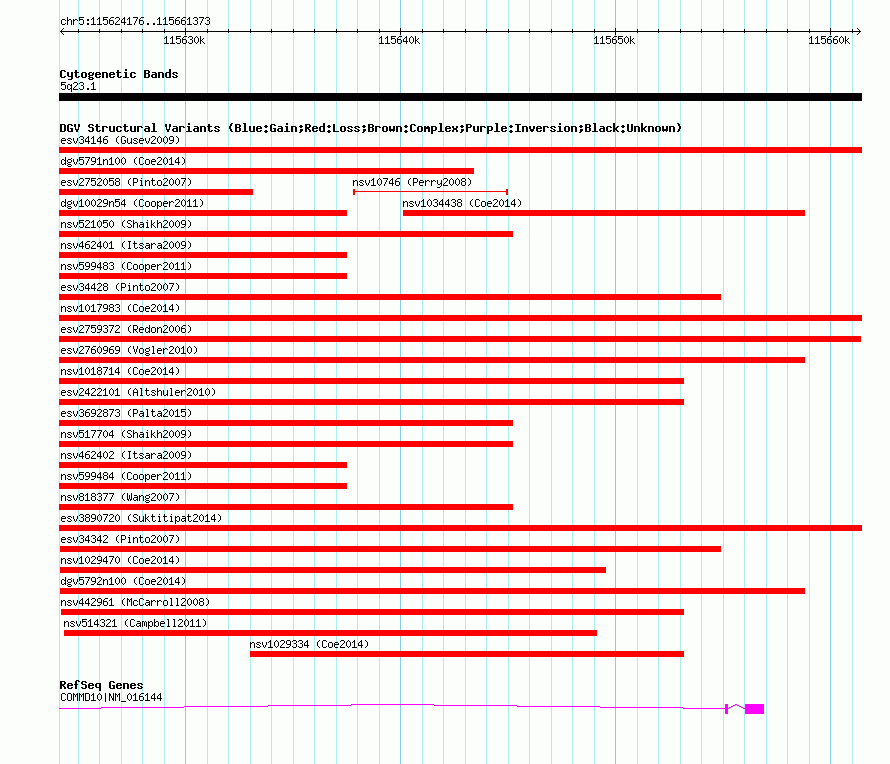Open nsv599484 (Cooper2011) variant
This screenshot has height=764, width=890.
126,476
